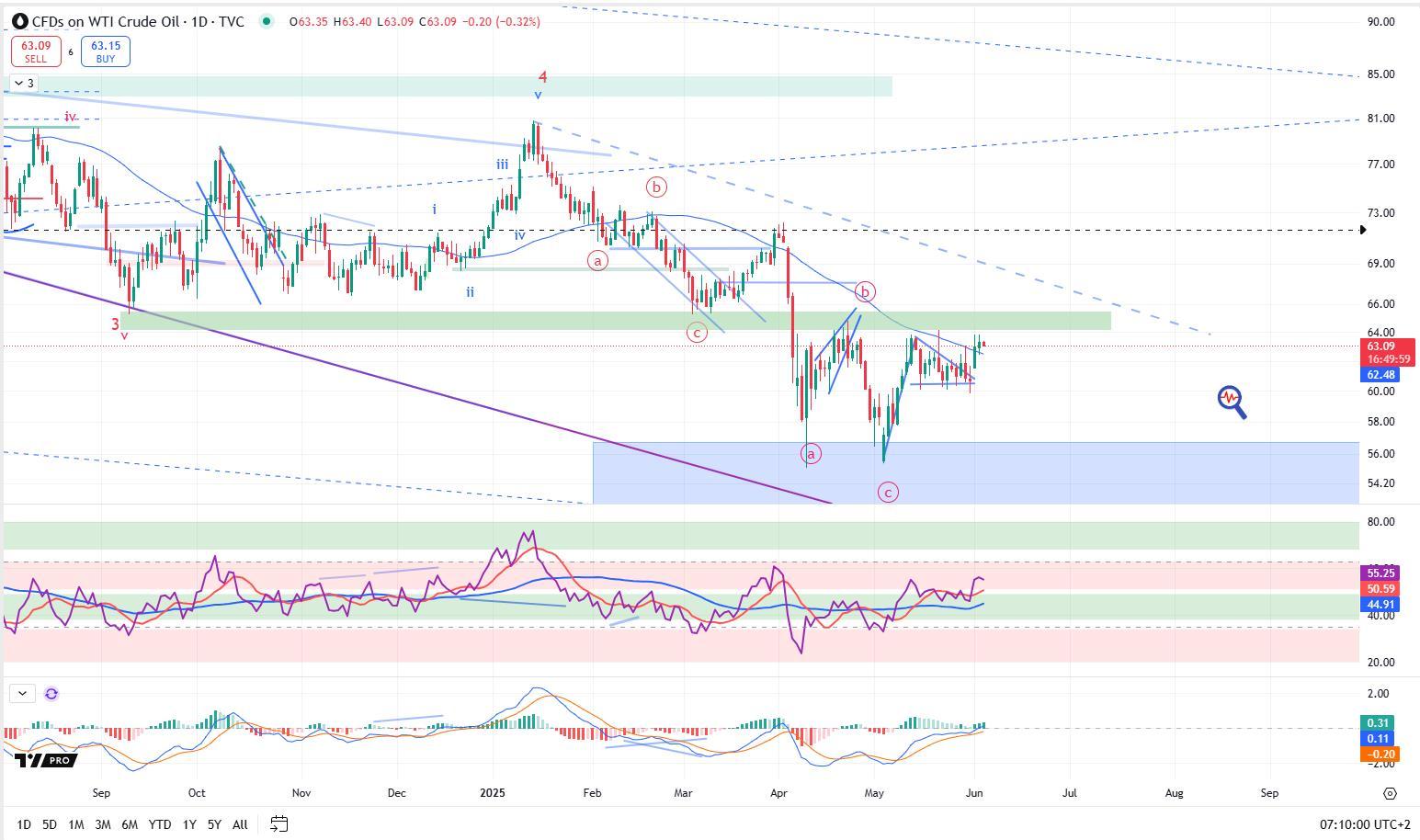
Task: Select the 1M time range
Action: [76, 824]
